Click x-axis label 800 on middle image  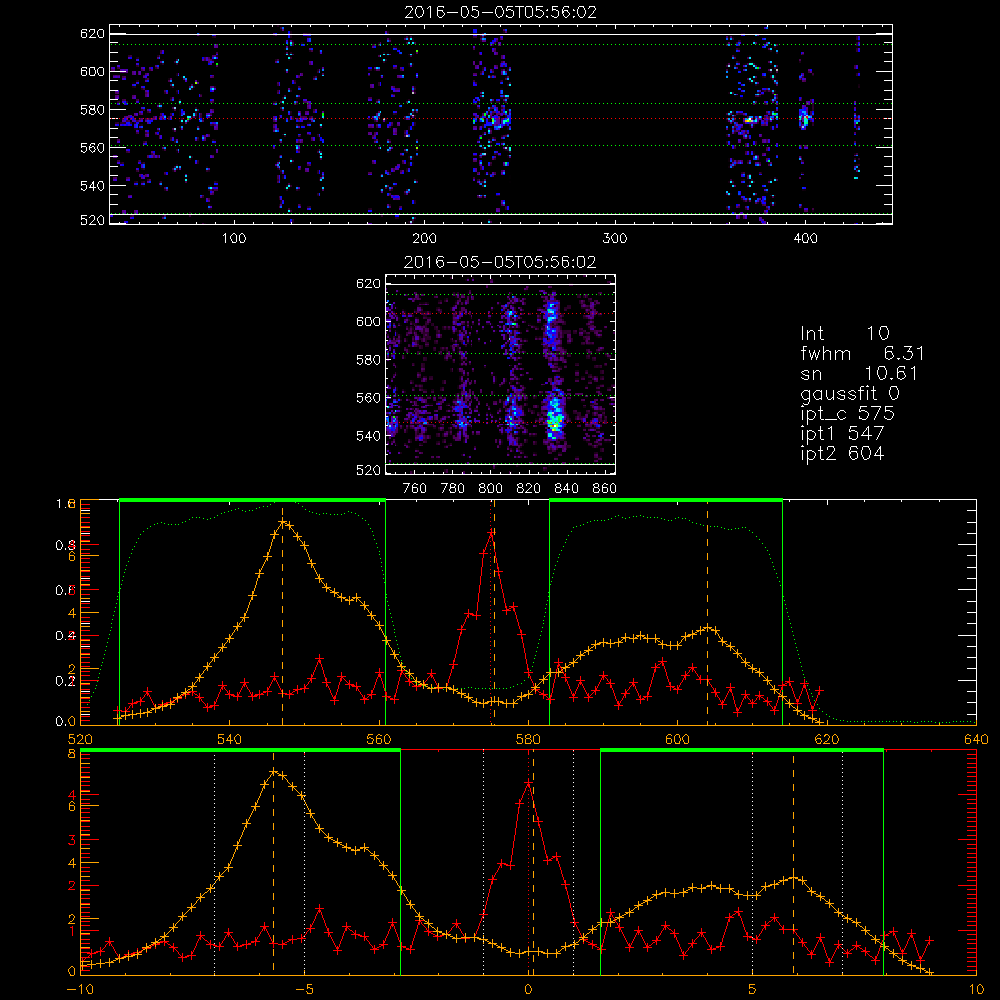tap(490, 489)
